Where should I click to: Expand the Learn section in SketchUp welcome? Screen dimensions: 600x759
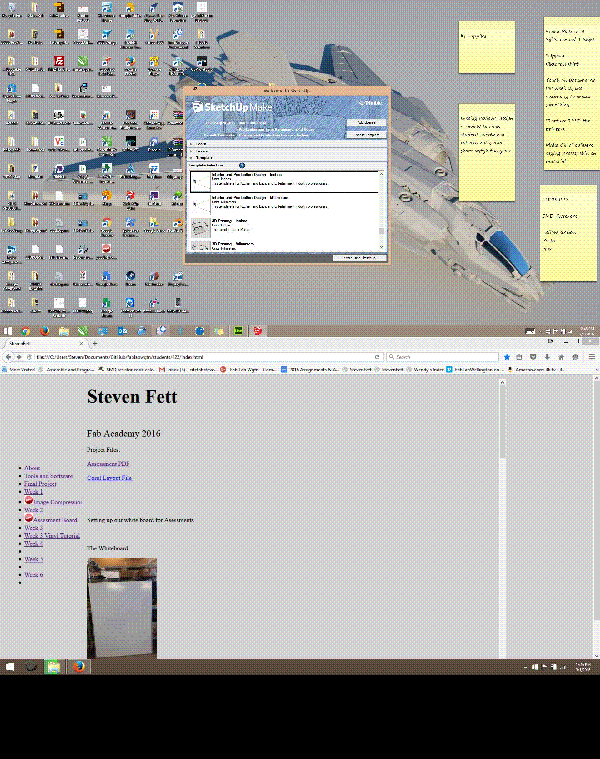(x=287, y=144)
